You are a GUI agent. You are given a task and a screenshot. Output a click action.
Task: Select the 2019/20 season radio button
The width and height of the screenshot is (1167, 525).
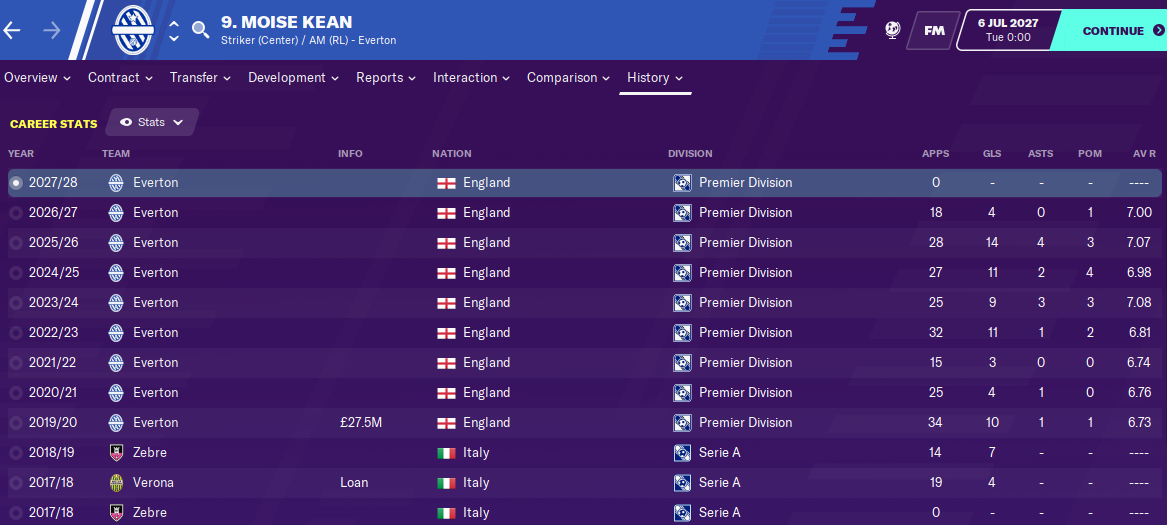point(15,422)
